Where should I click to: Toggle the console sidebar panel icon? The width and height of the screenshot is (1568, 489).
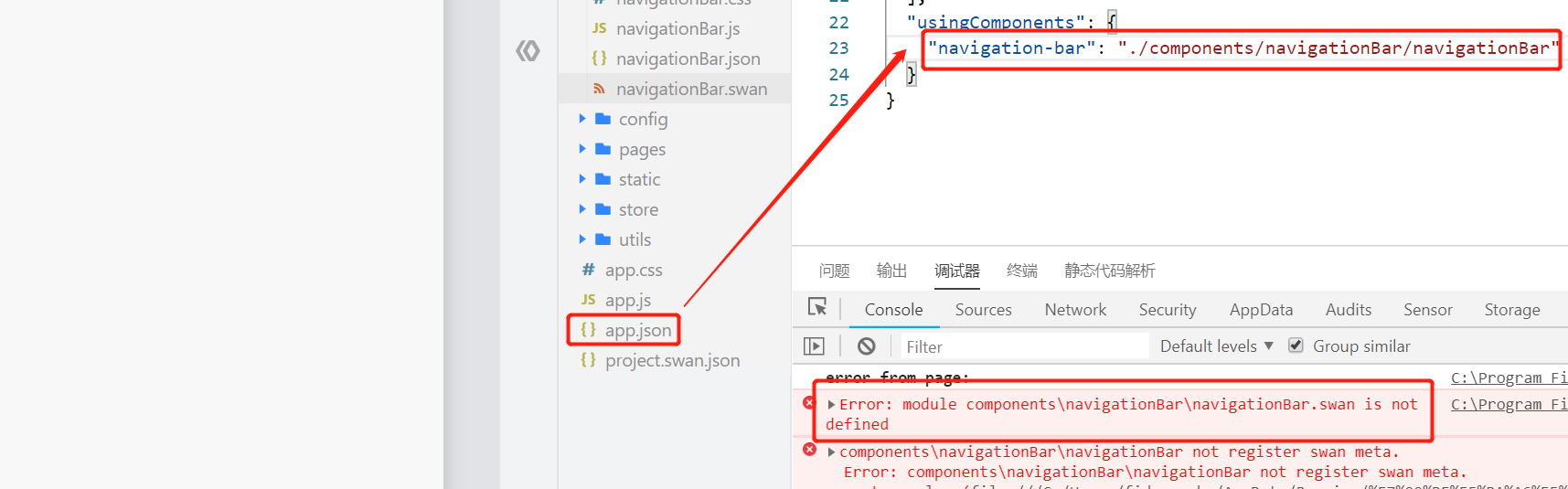(x=814, y=346)
